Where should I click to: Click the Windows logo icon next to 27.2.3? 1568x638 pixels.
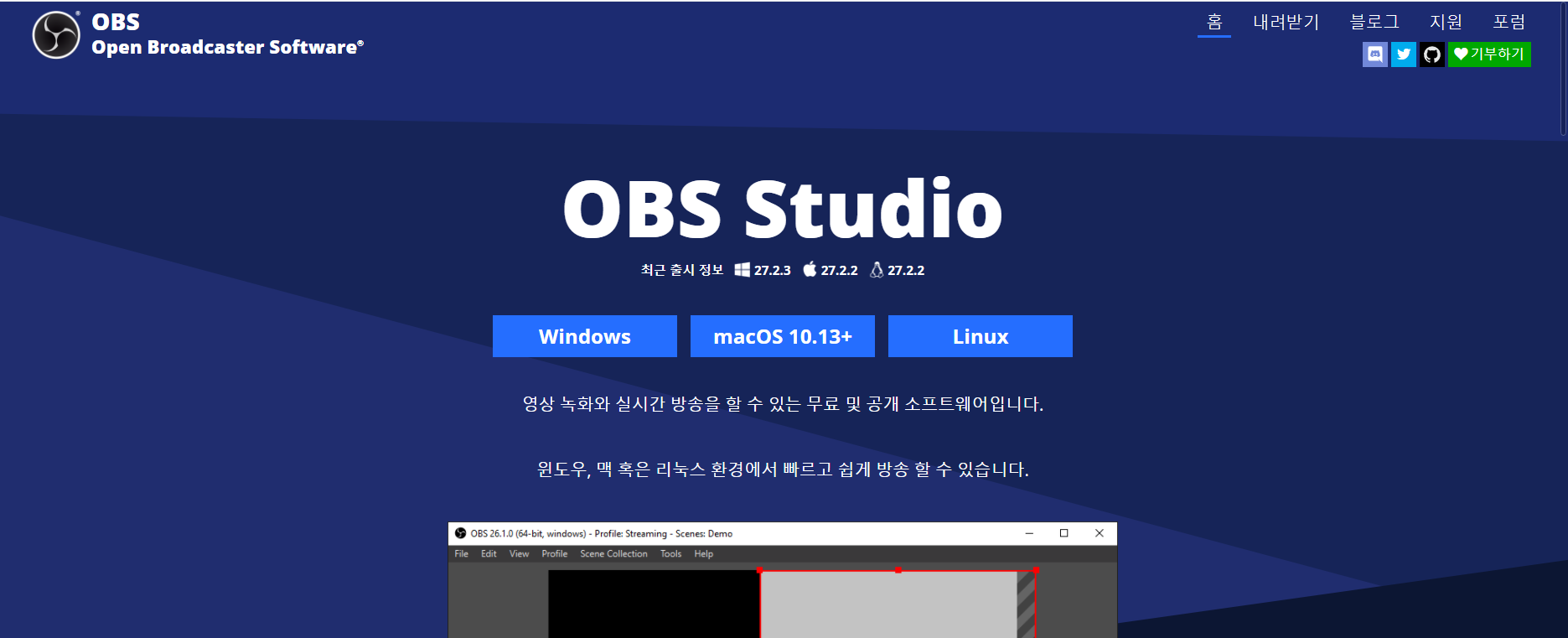(x=743, y=269)
